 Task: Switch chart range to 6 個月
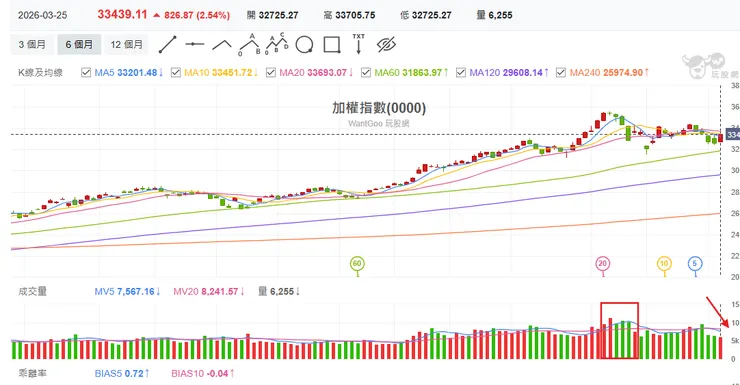tap(79, 44)
